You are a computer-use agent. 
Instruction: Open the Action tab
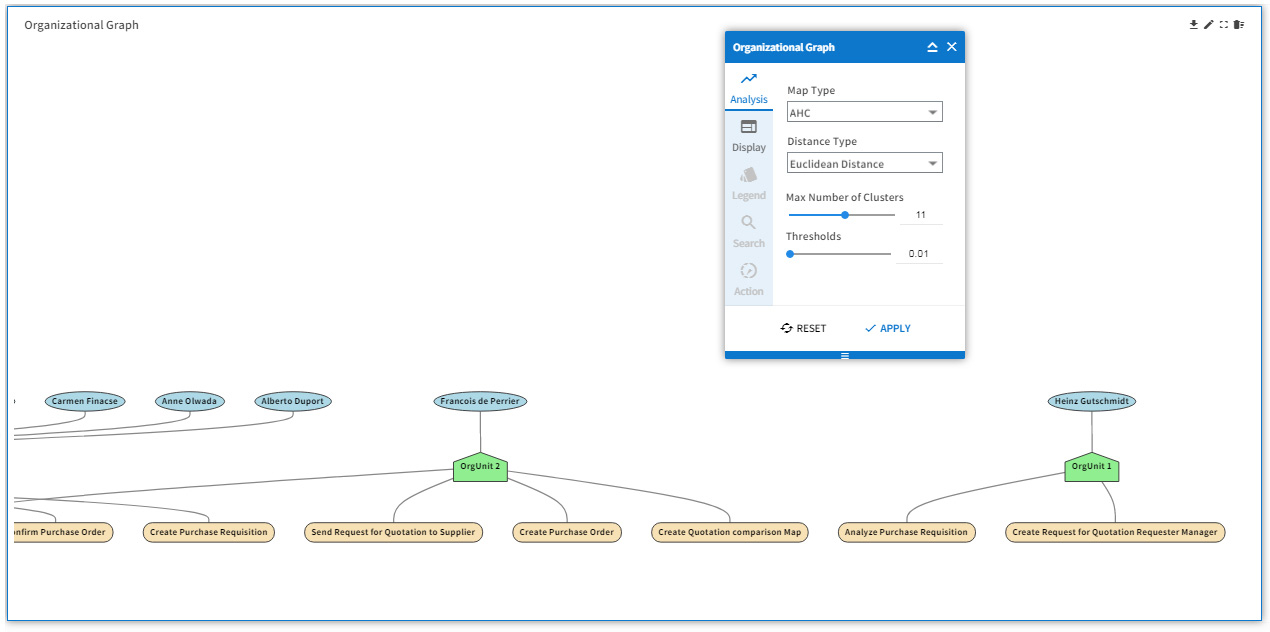tap(749, 280)
